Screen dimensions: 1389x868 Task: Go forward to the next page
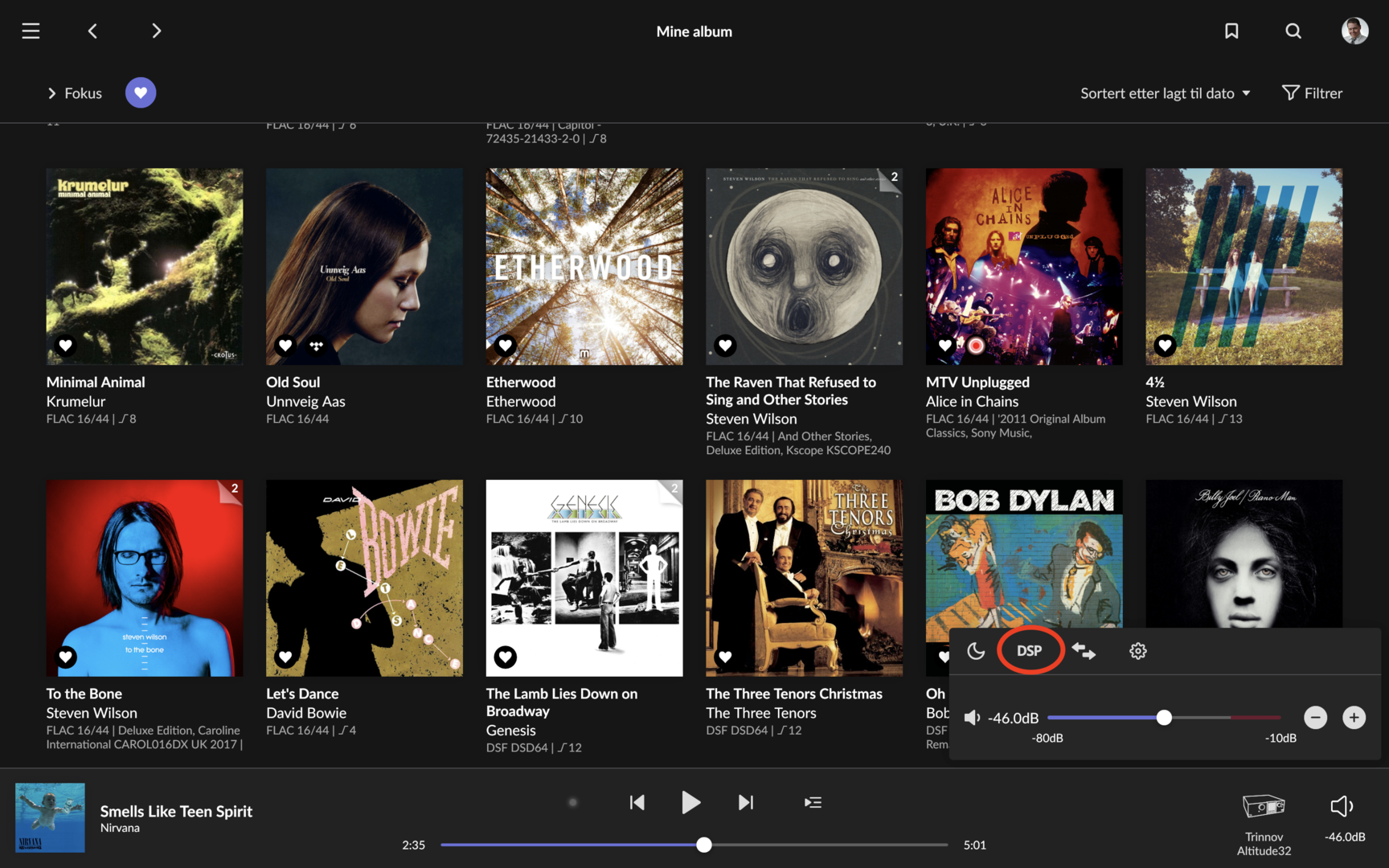click(x=156, y=31)
